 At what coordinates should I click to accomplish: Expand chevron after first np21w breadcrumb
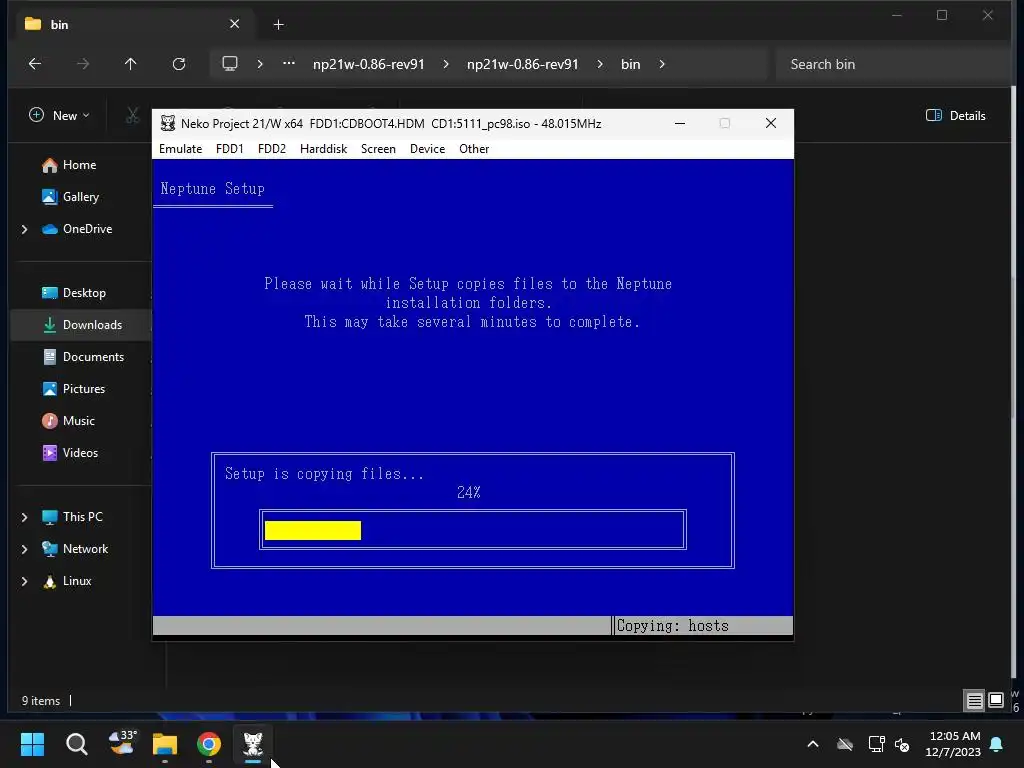coord(446,64)
